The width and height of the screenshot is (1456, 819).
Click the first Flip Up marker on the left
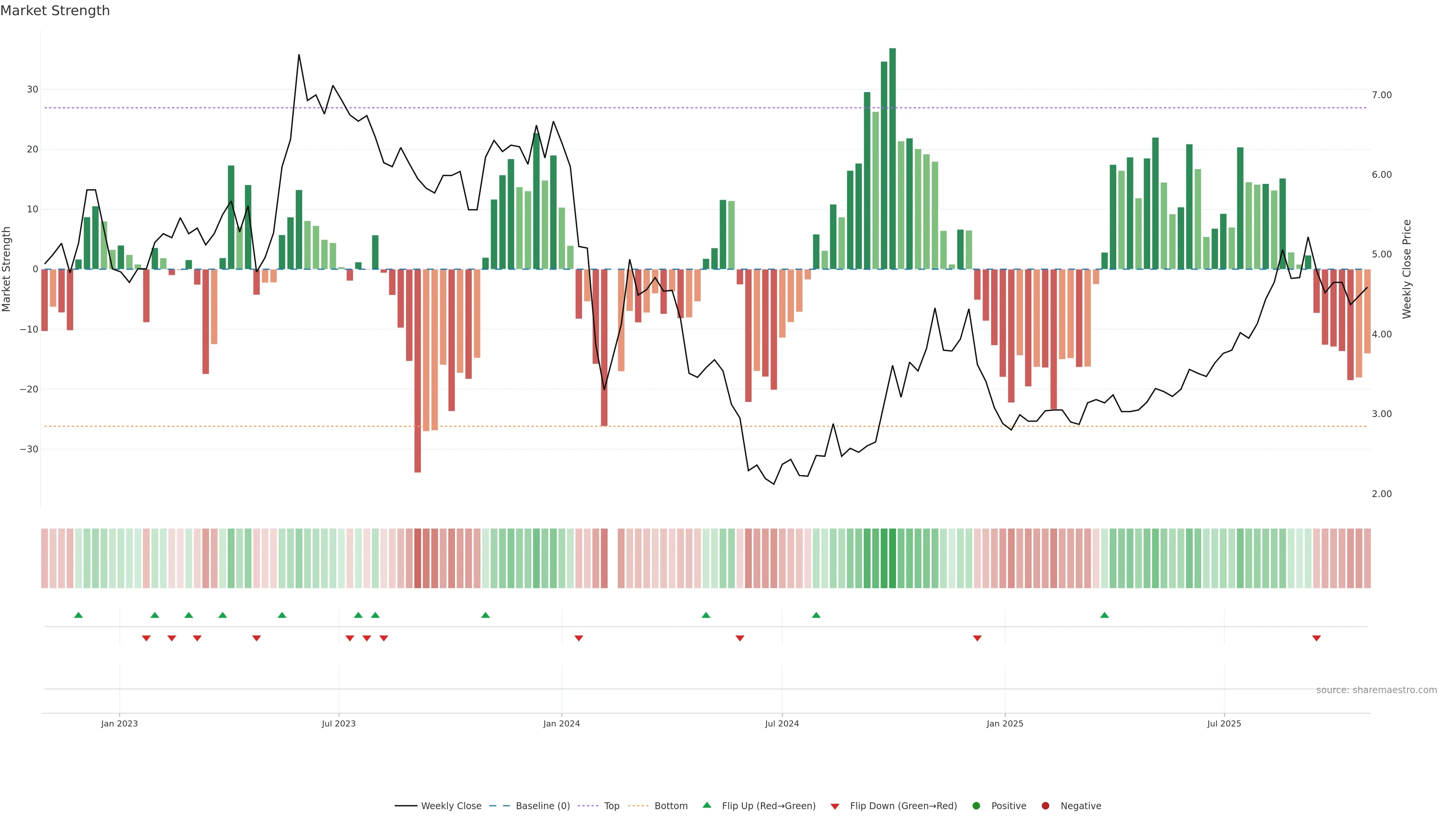[x=78, y=615]
